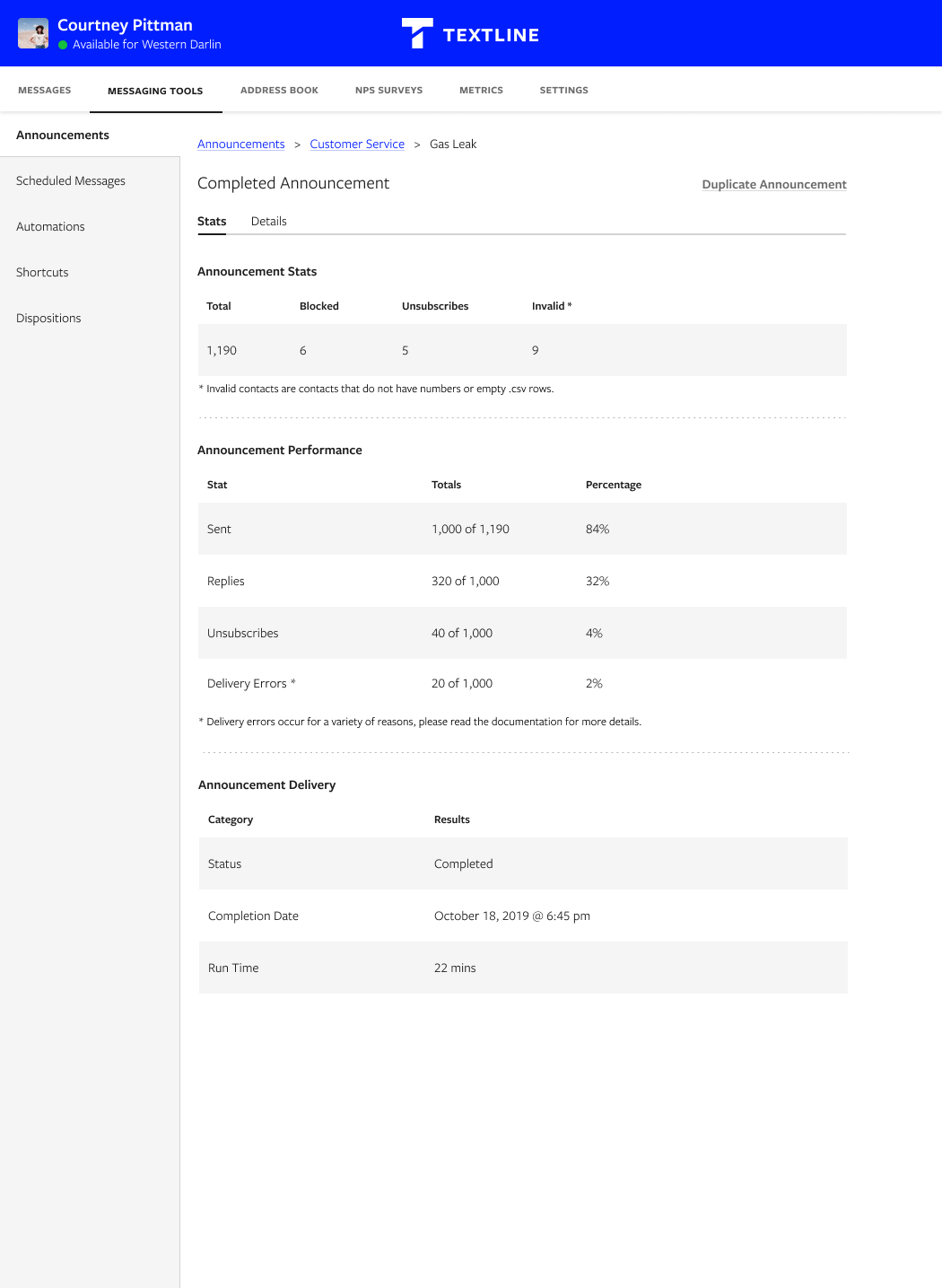Open NPS Surveys tab
942x1288 pixels.
[x=388, y=90]
